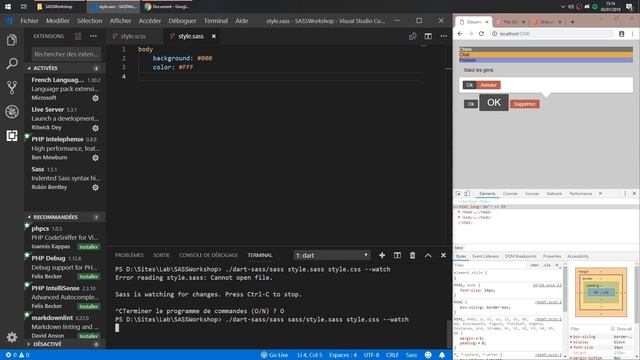Click the #FFF color value in editor
640x360 pixels.
[x=186, y=67]
